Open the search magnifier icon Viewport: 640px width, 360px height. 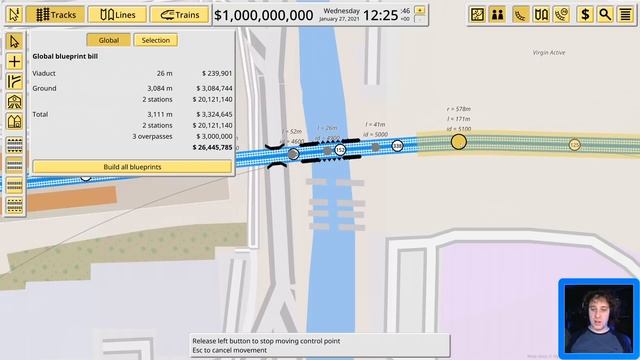click(x=605, y=15)
